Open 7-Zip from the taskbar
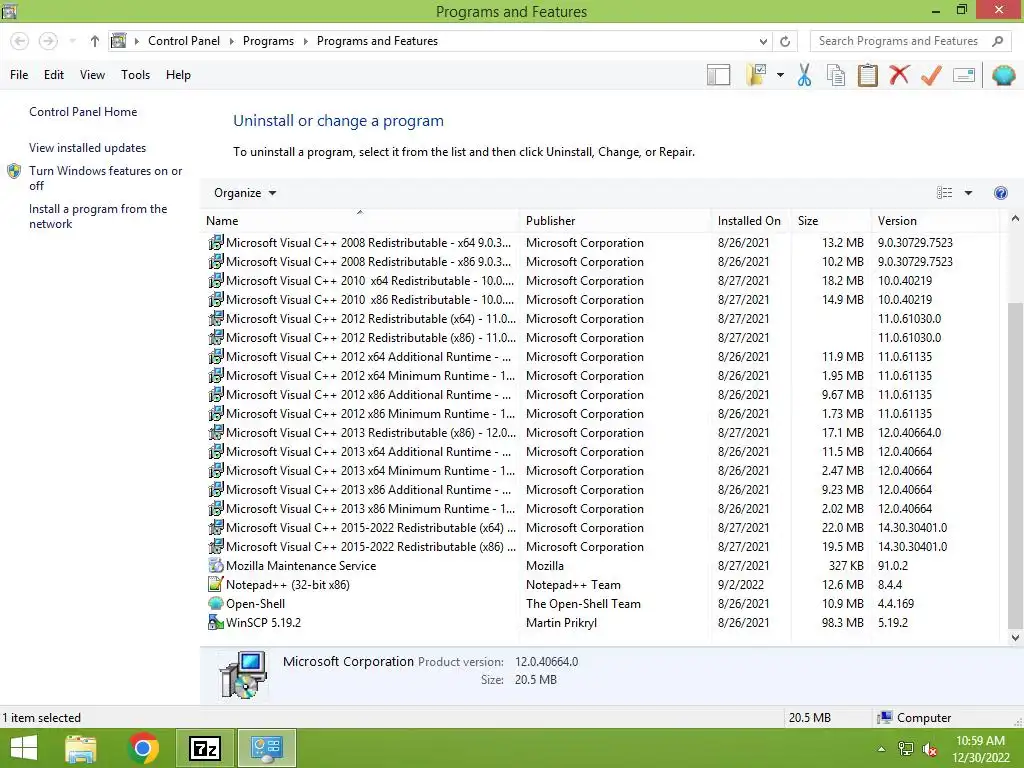This screenshot has width=1024, height=768. pyautogui.click(x=204, y=748)
